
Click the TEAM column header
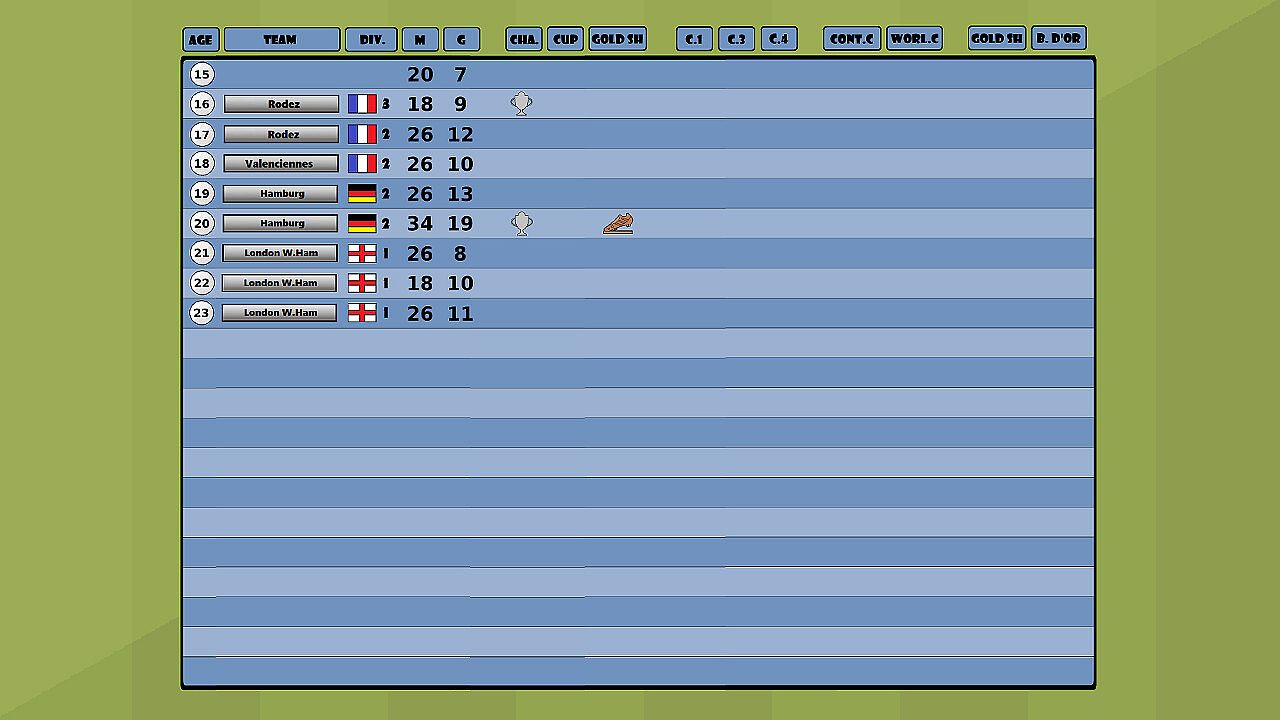click(282, 40)
